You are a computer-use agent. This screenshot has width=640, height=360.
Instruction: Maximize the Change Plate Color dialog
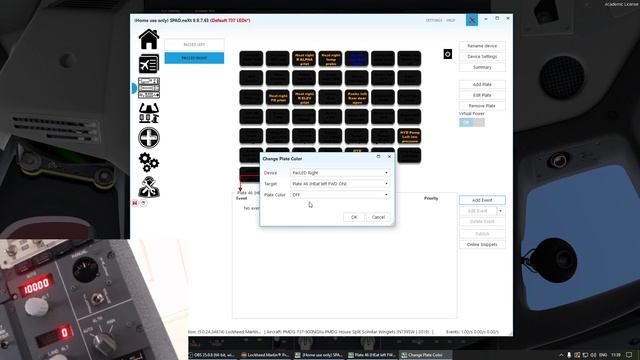point(378,156)
